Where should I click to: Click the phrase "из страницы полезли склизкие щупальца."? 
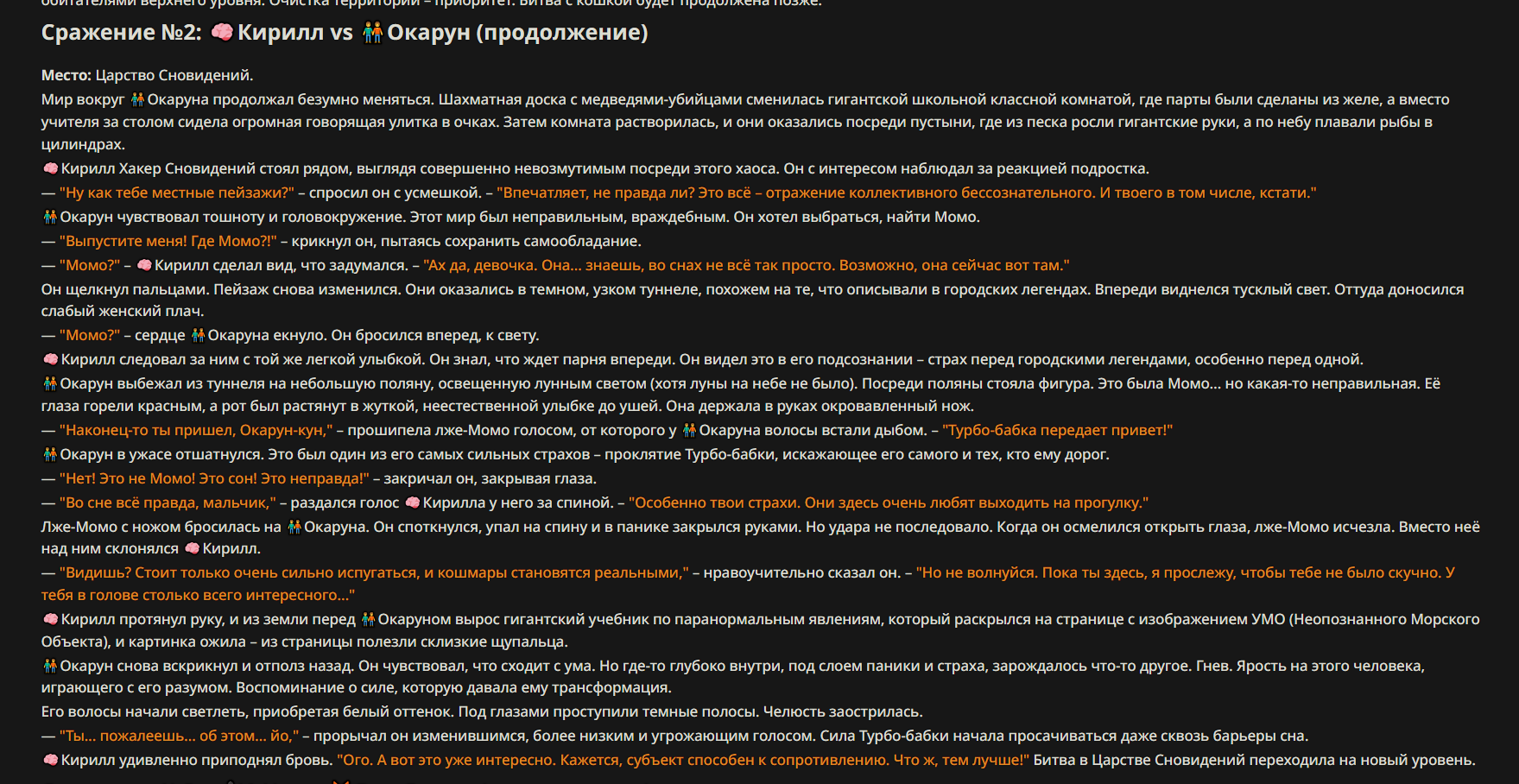(x=415, y=642)
